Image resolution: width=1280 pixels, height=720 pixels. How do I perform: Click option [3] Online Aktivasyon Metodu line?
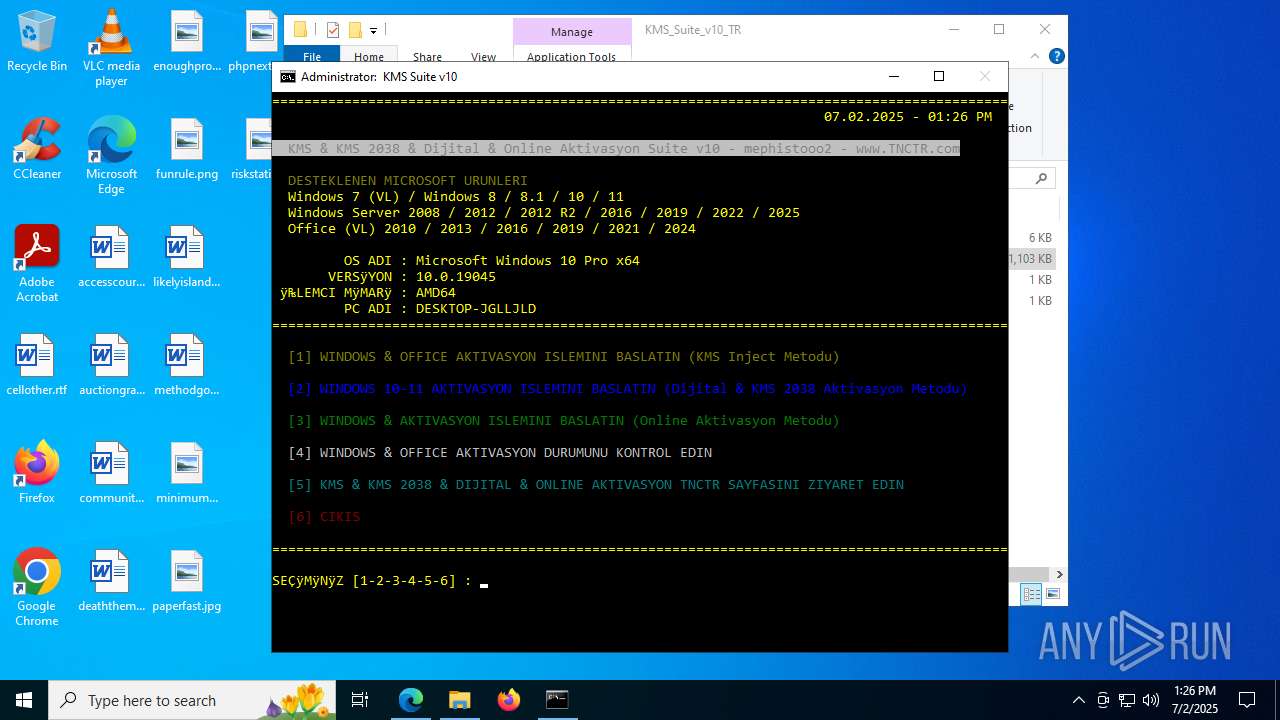564,421
